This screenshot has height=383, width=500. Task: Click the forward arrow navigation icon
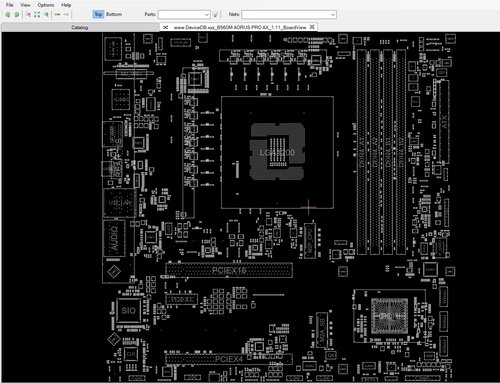click(x=66, y=14)
